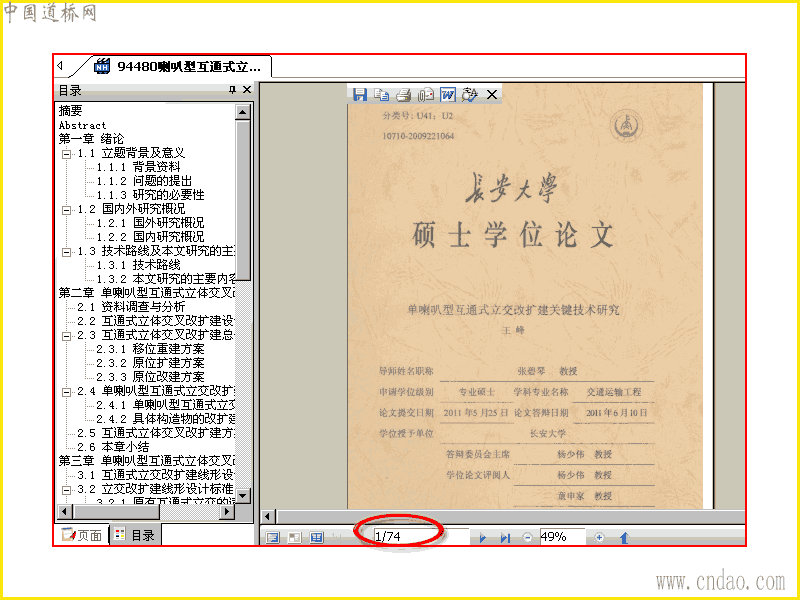Click the outline panel scroll-down arrow
800x600 pixels.
click(243, 495)
